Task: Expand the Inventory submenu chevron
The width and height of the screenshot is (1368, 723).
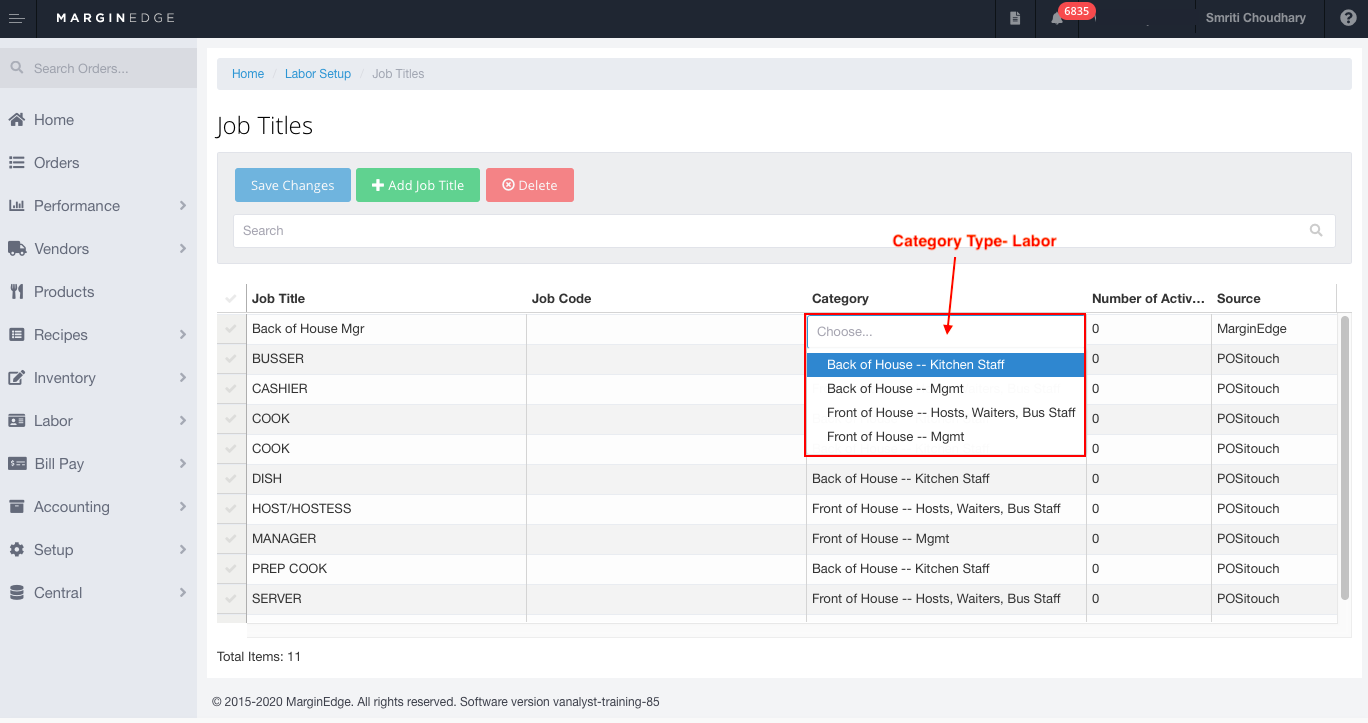Action: click(183, 377)
